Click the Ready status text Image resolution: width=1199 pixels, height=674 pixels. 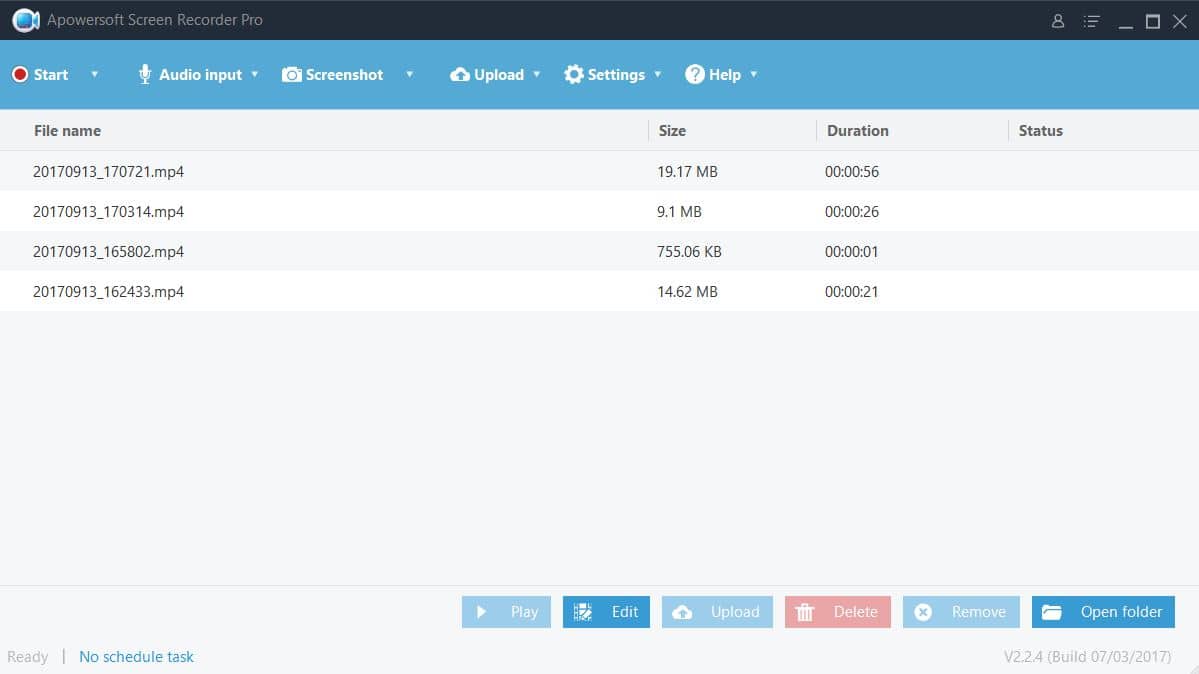pyautogui.click(x=28, y=657)
